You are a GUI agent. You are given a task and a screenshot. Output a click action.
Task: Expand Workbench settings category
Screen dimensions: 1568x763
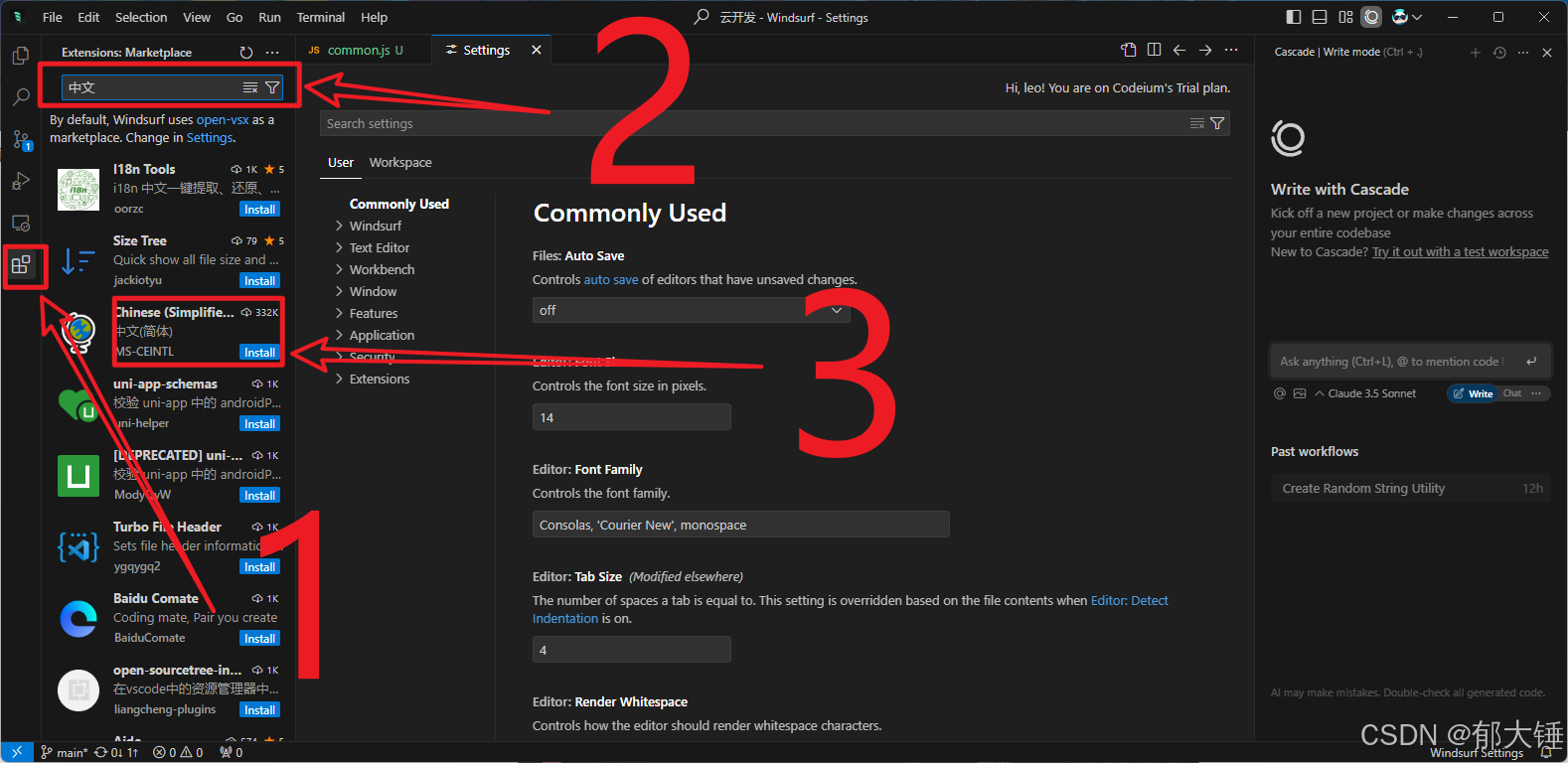click(x=383, y=269)
